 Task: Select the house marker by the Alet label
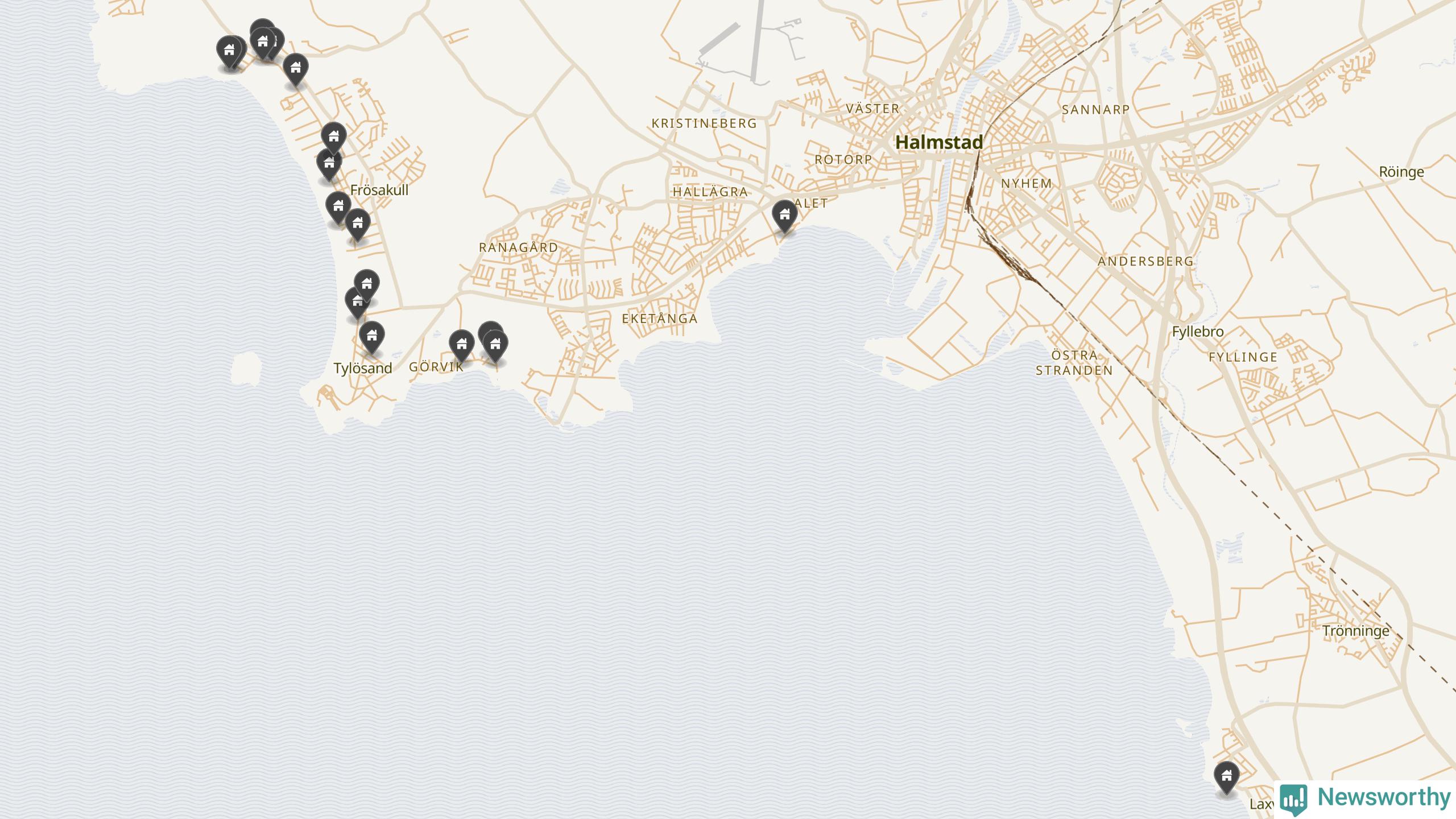(x=785, y=216)
